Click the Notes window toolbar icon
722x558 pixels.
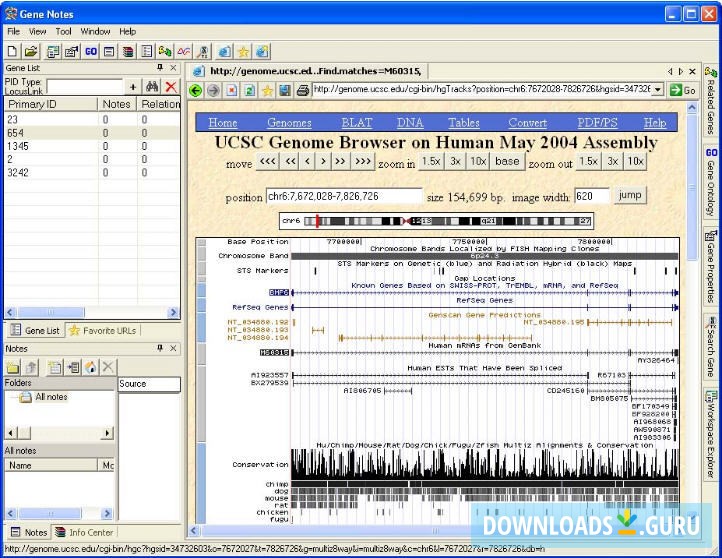click(x=109, y=51)
